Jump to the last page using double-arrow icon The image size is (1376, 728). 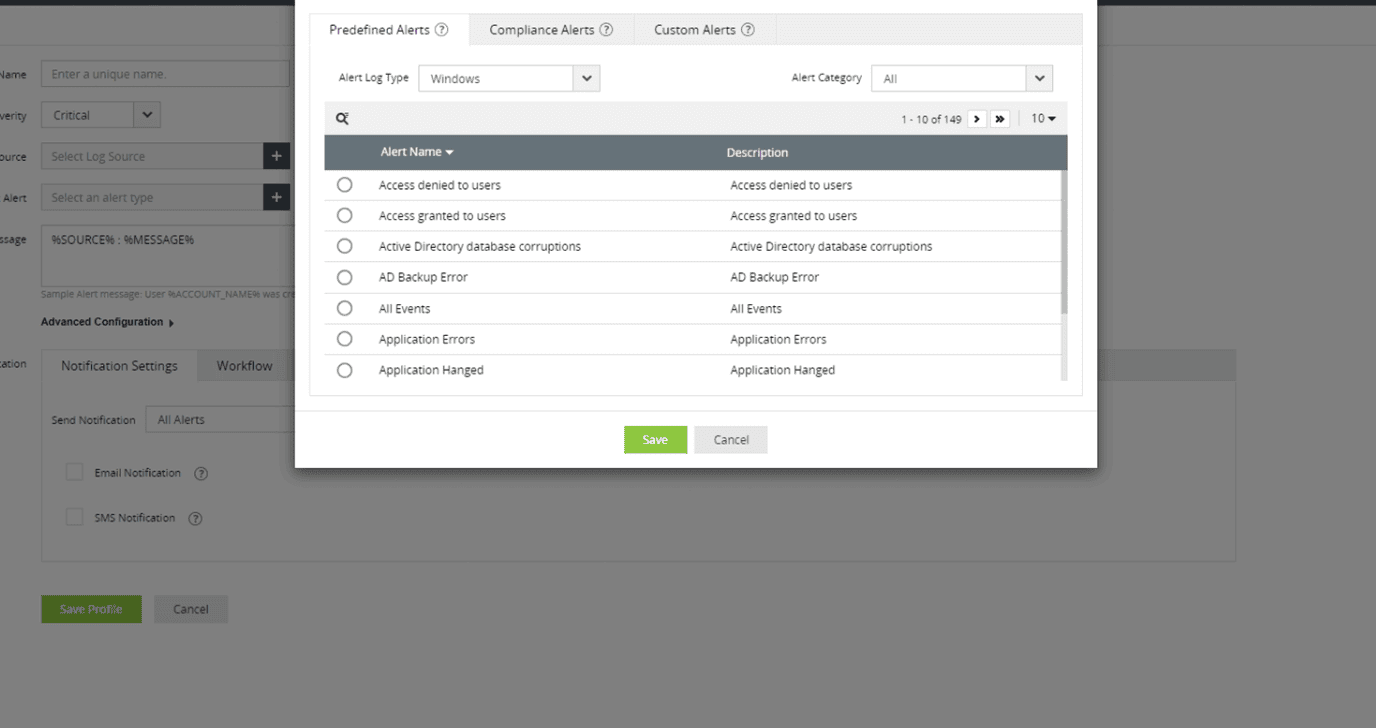click(x=1000, y=118)
